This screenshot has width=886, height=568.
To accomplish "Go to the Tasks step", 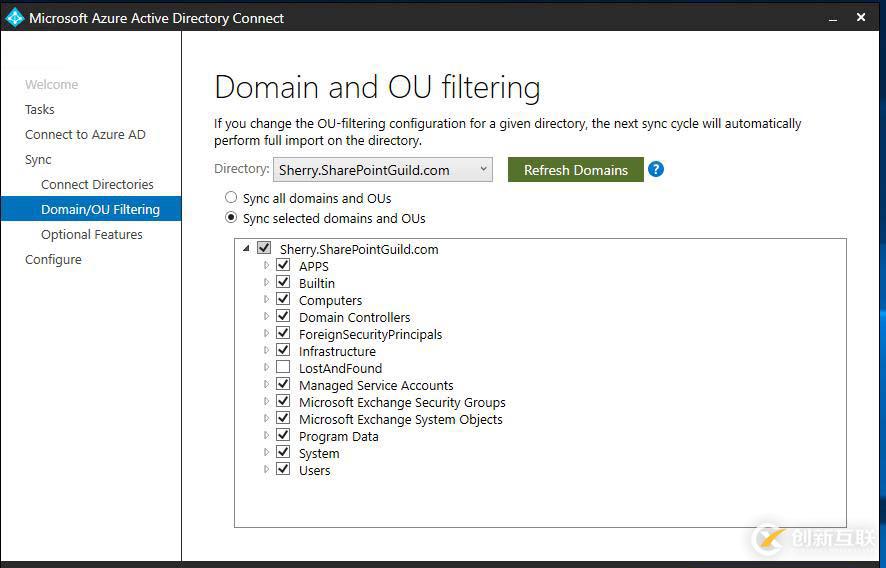I will click(x=40, y=109).
